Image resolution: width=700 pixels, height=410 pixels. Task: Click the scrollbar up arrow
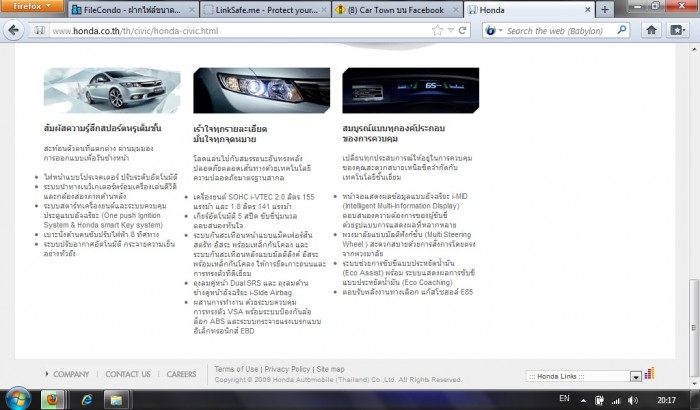[x=694, y=49]
